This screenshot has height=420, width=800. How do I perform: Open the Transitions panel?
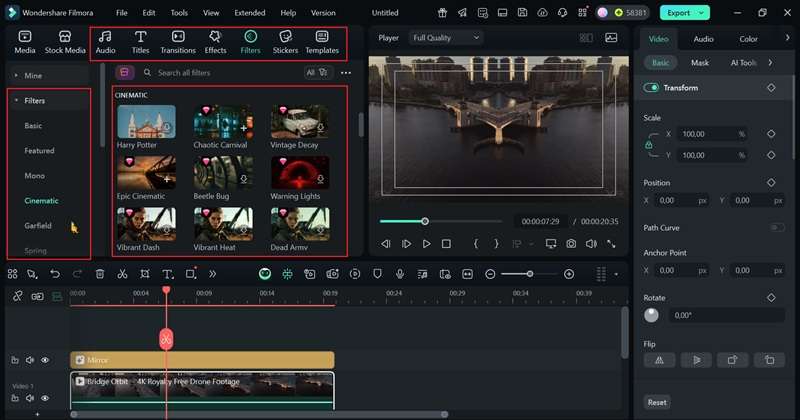coord(178,42)
